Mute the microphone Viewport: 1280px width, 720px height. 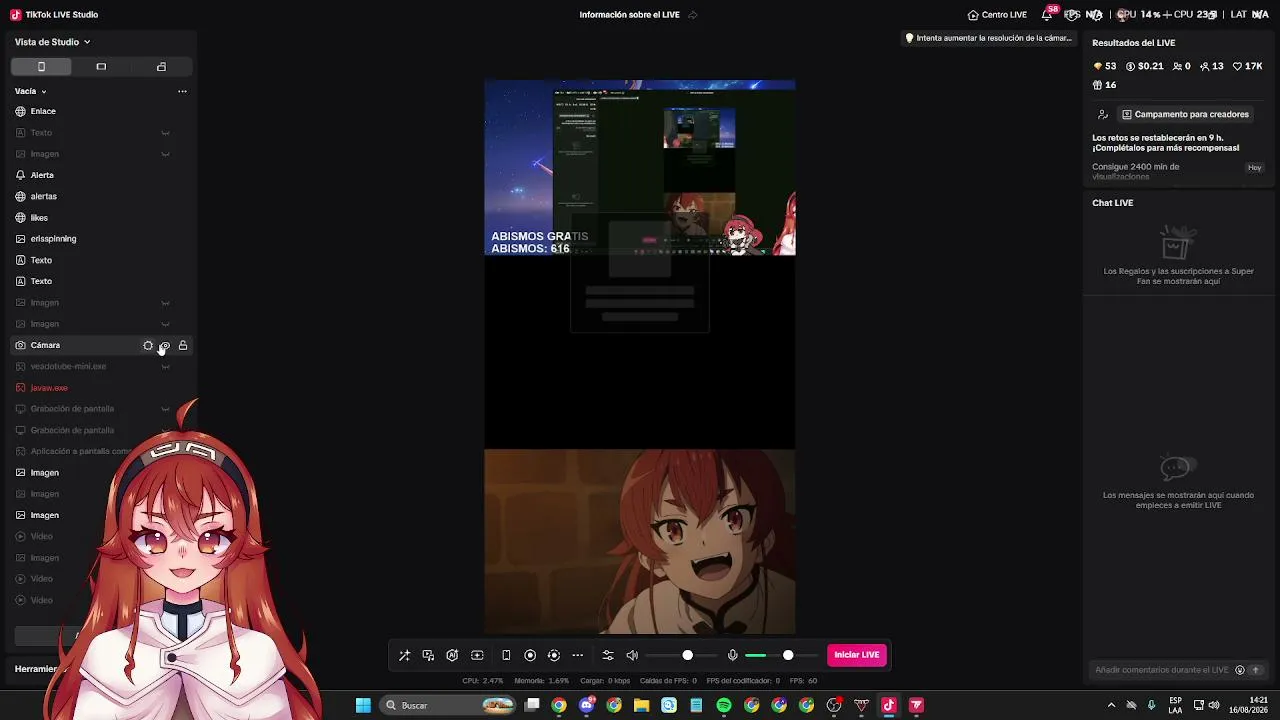733,655
